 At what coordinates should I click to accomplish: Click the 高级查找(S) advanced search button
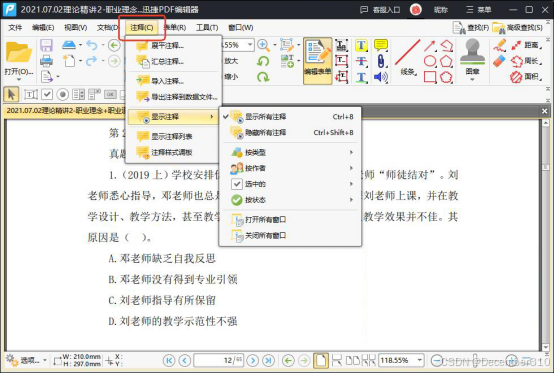click(x=518, y=28)
